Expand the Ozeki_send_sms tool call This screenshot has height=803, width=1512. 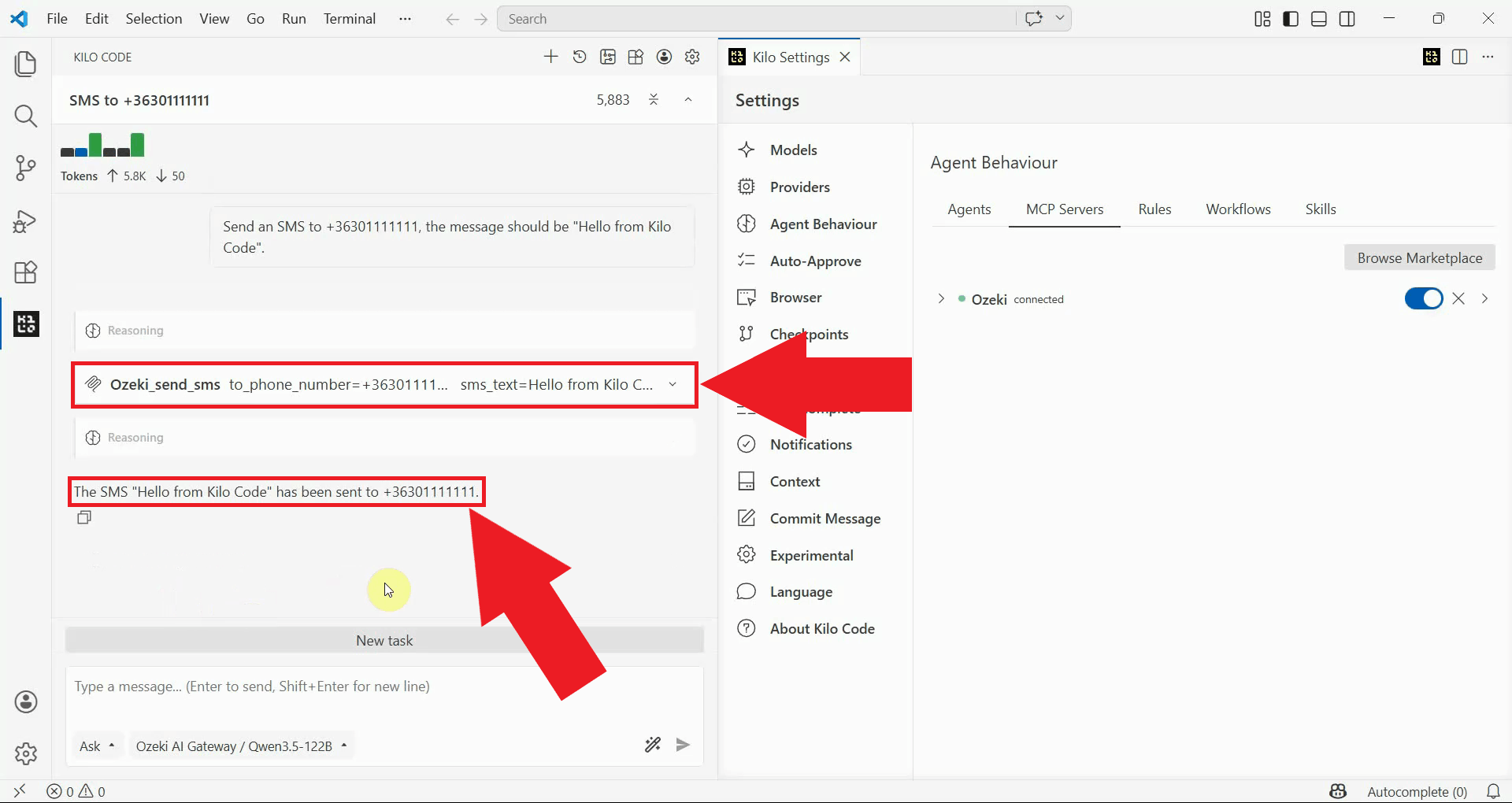point(384,384)
